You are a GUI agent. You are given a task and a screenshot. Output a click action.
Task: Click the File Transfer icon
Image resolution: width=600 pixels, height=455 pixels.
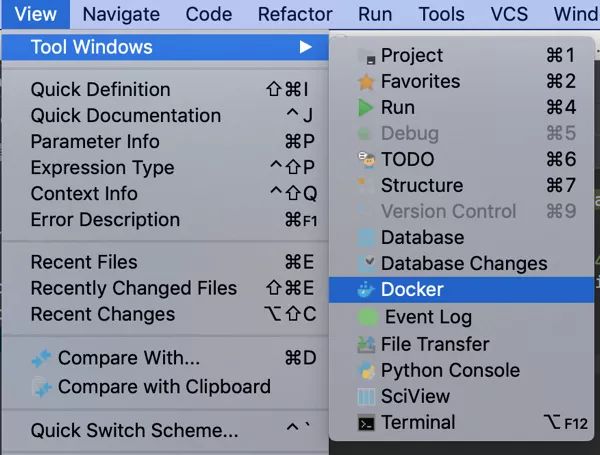click(366, 344)
